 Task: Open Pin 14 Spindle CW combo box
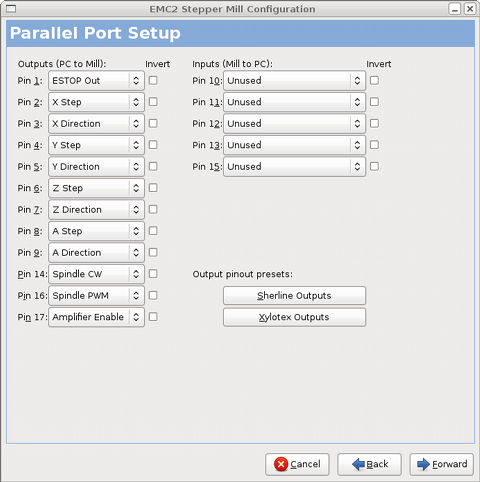pyautogui.click(x=96, y=274)
